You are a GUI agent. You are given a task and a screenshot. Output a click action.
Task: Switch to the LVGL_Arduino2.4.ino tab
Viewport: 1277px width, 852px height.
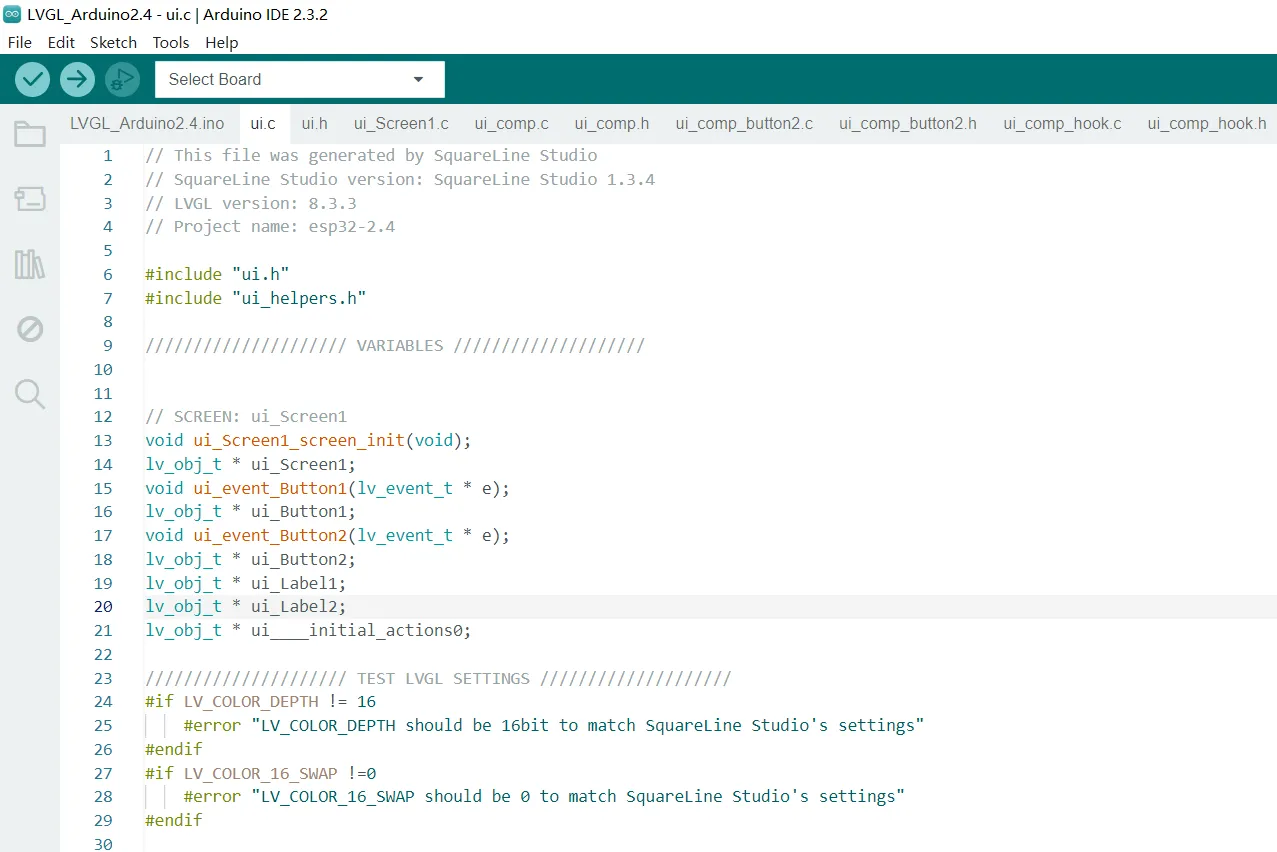pos(147,124)
